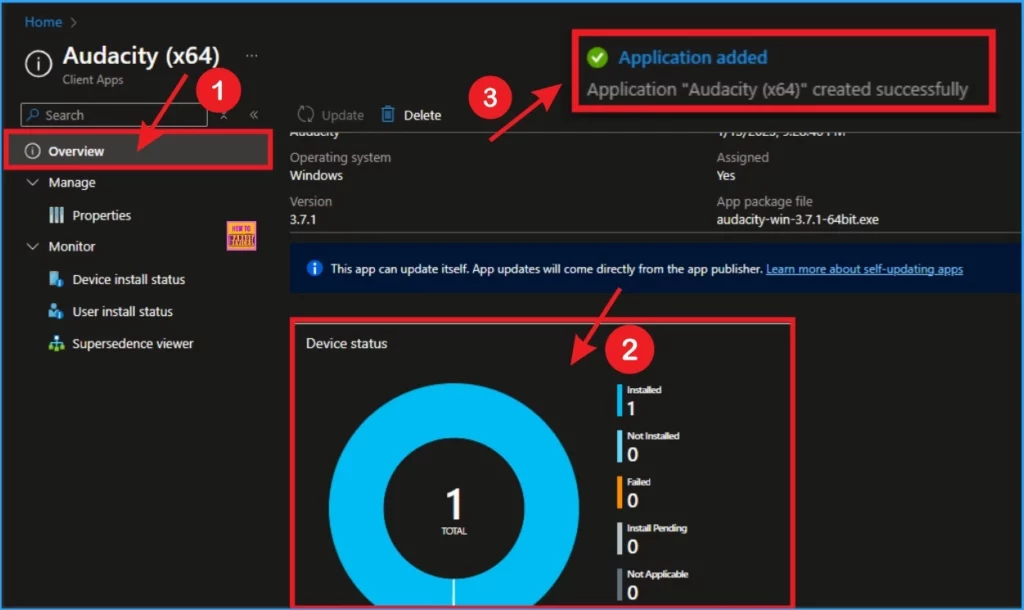Select the Operating system value Windows
The width and height of the screenshot is (1024, 610).
pos(316,176)
